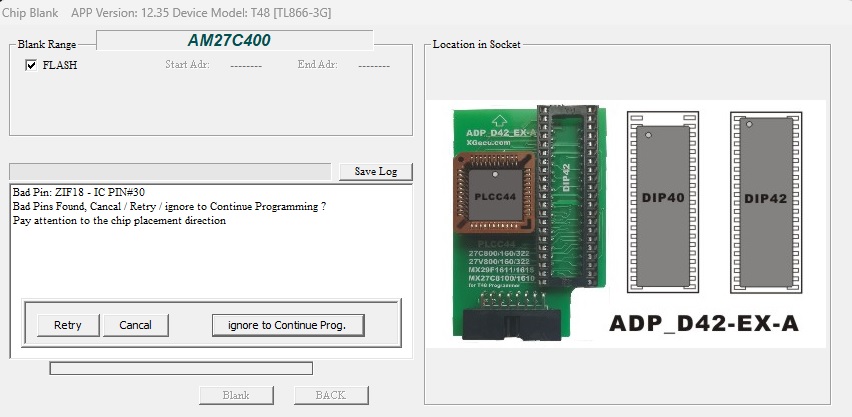Click the BACK button

330,395
